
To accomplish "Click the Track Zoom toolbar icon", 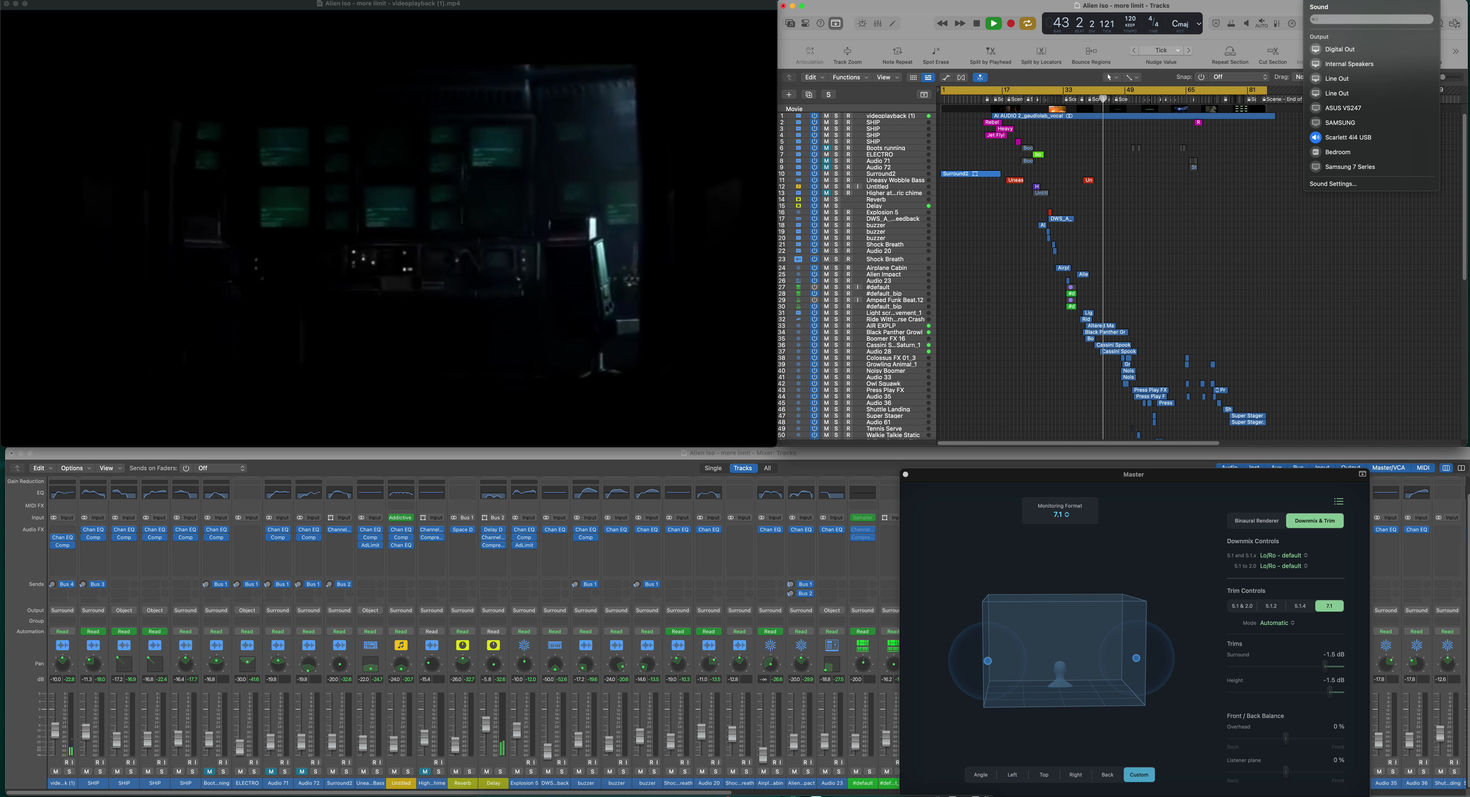I will (847, 50).
